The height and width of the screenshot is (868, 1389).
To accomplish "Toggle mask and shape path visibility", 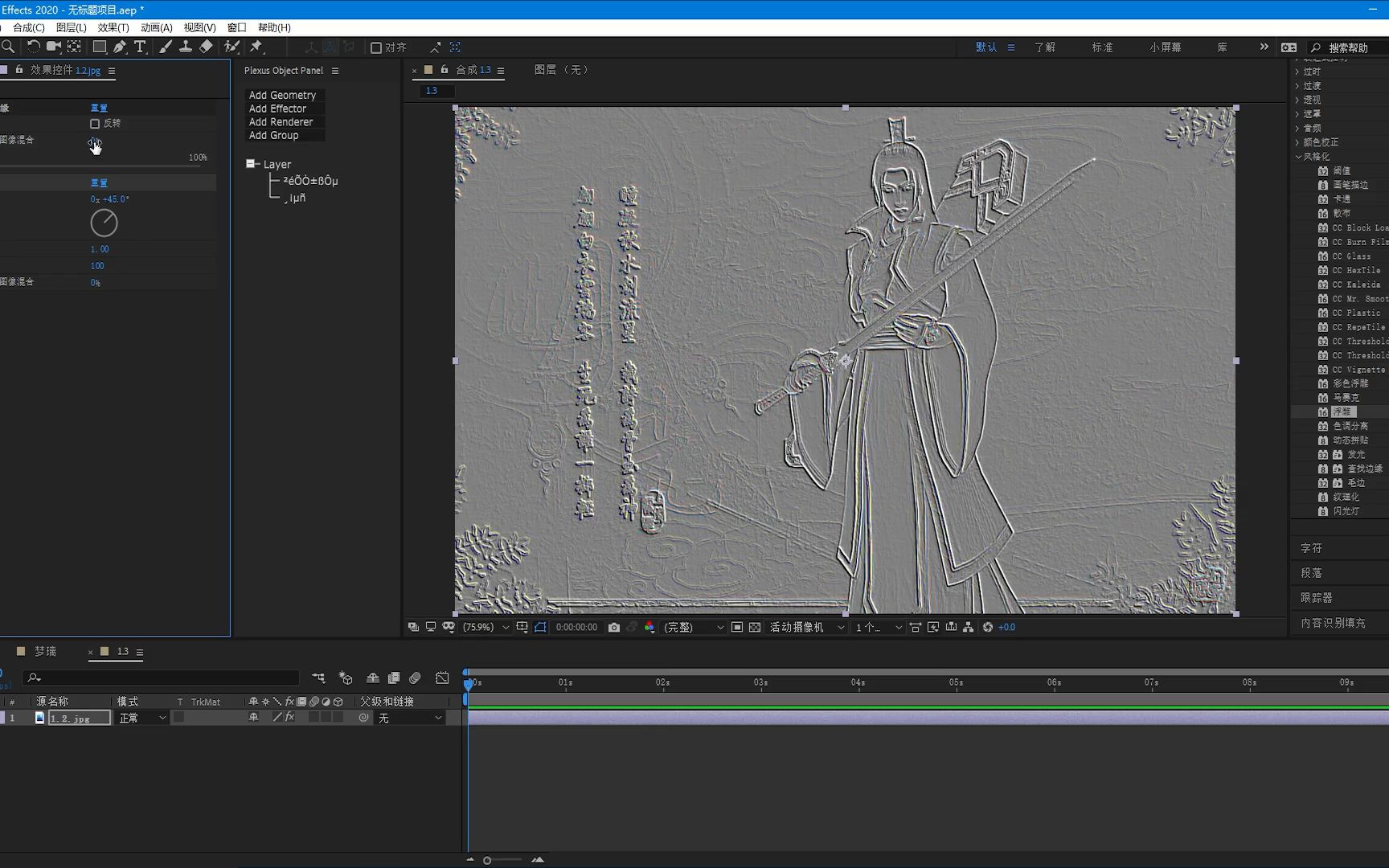I will point(540,627).
